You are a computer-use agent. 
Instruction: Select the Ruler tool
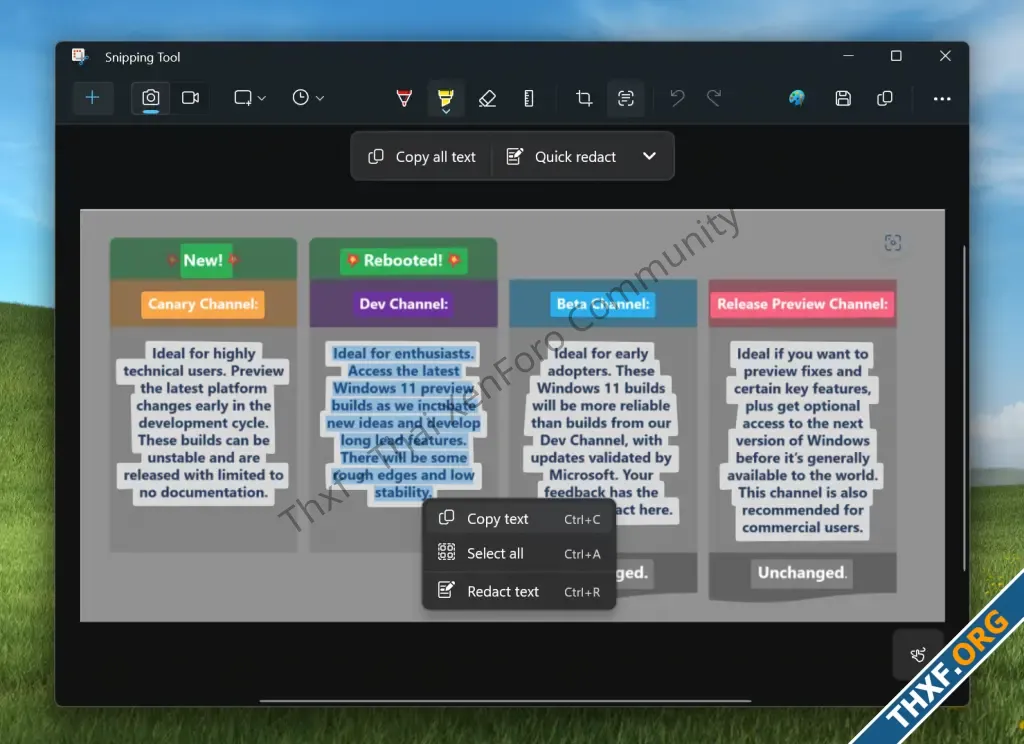529,99
